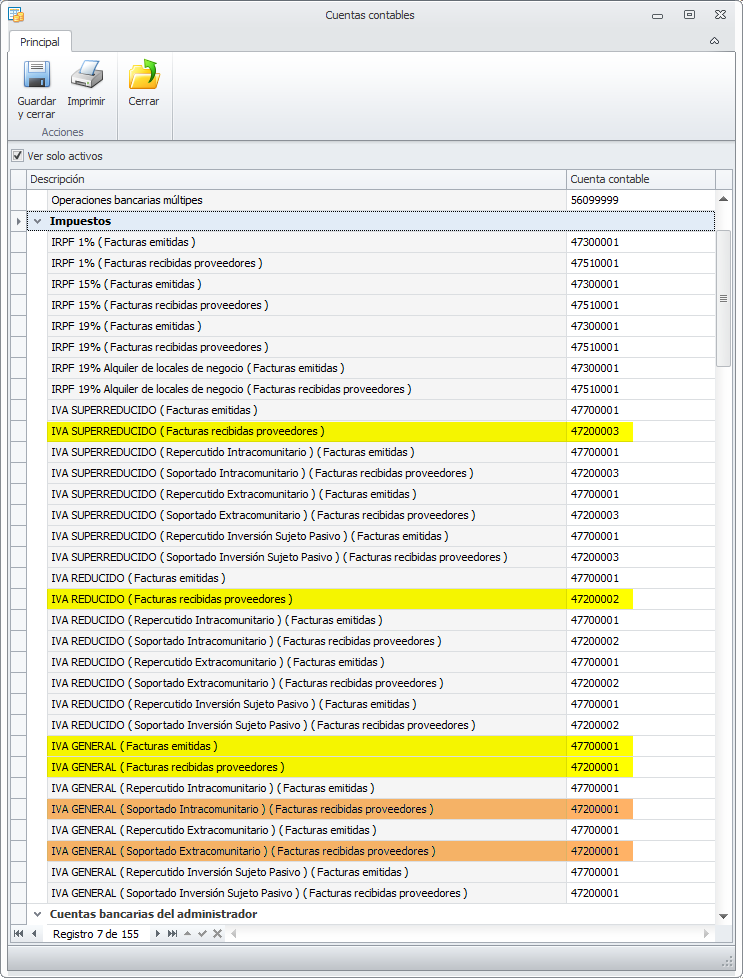Uncheck Ver solo activos checkbox
This screenshot has height=978, width=743.
tap(17, 156)
